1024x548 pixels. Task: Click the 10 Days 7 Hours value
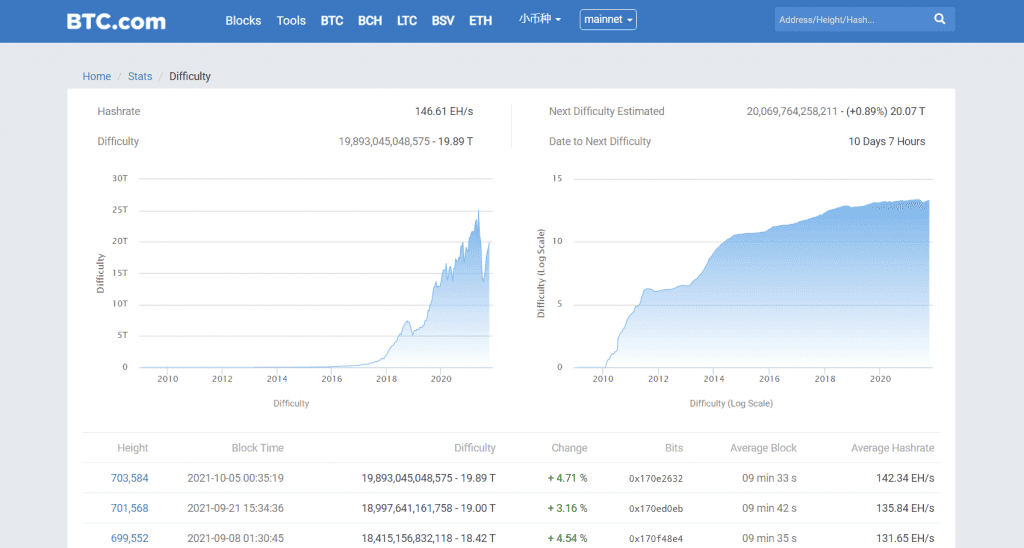(887, 142)
